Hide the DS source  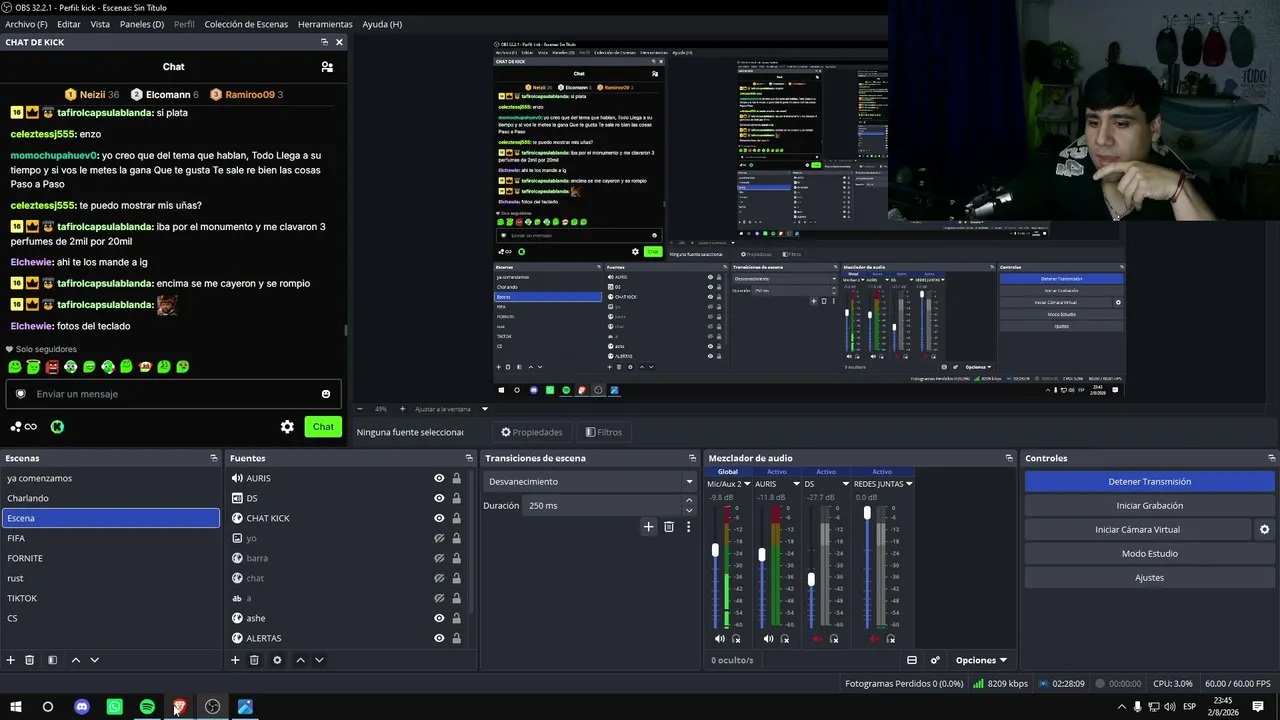tap(439, 498)
